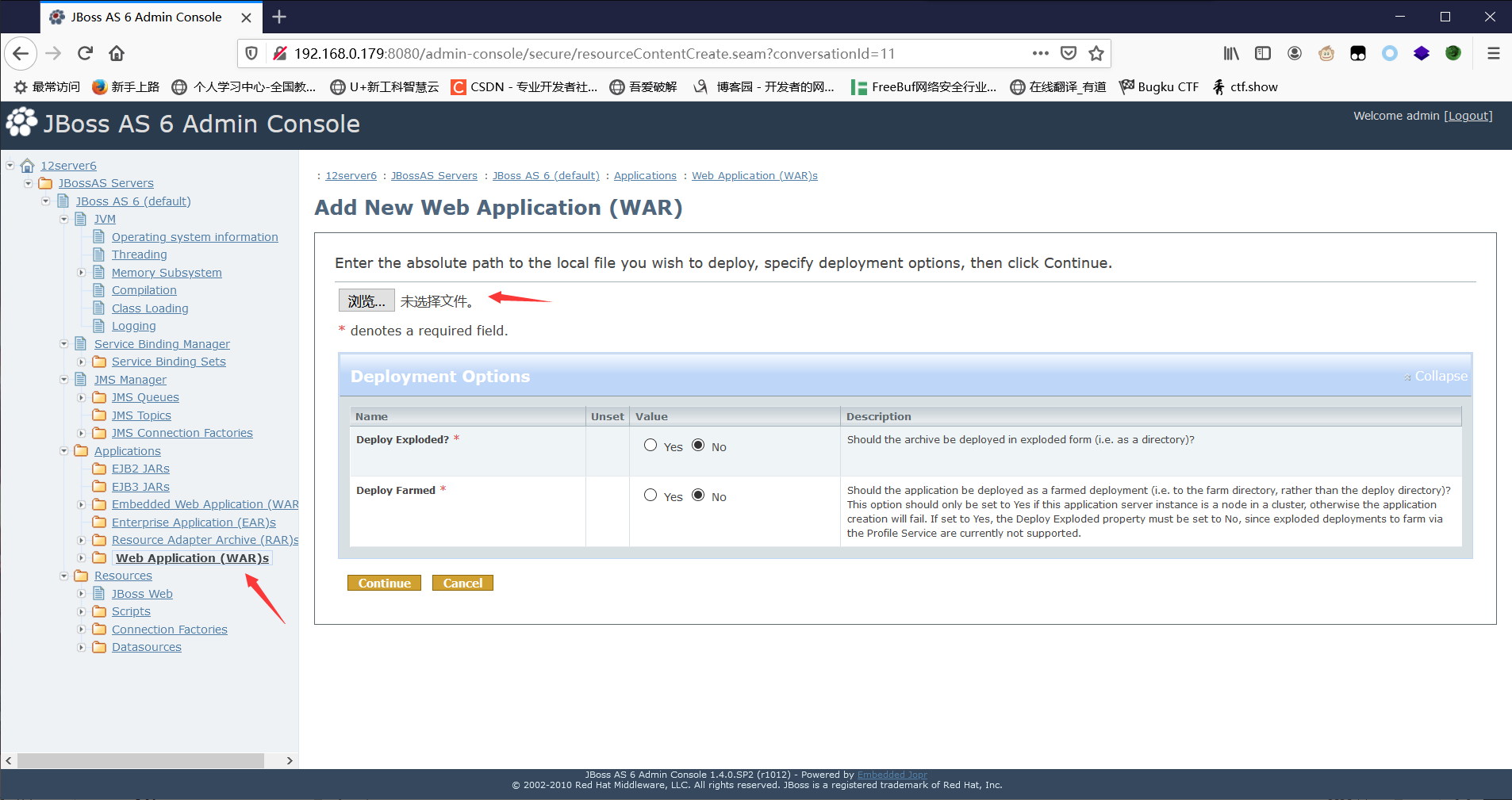This screenshot has width=1512, height=800.
Task: Click the insecure connection lock icon
Action: [279, 53]
